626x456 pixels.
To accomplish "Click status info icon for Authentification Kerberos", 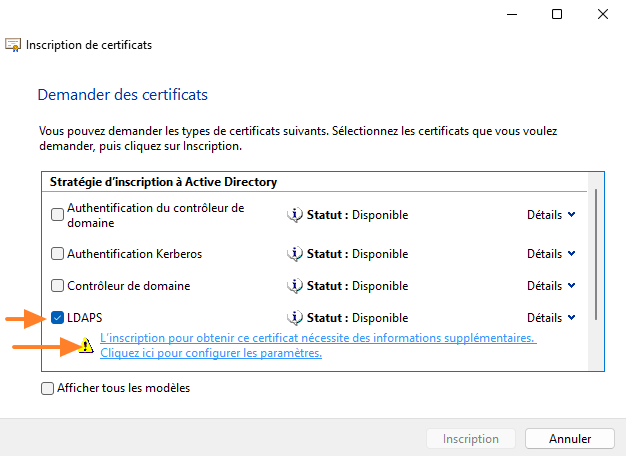I will coord(295,254).
